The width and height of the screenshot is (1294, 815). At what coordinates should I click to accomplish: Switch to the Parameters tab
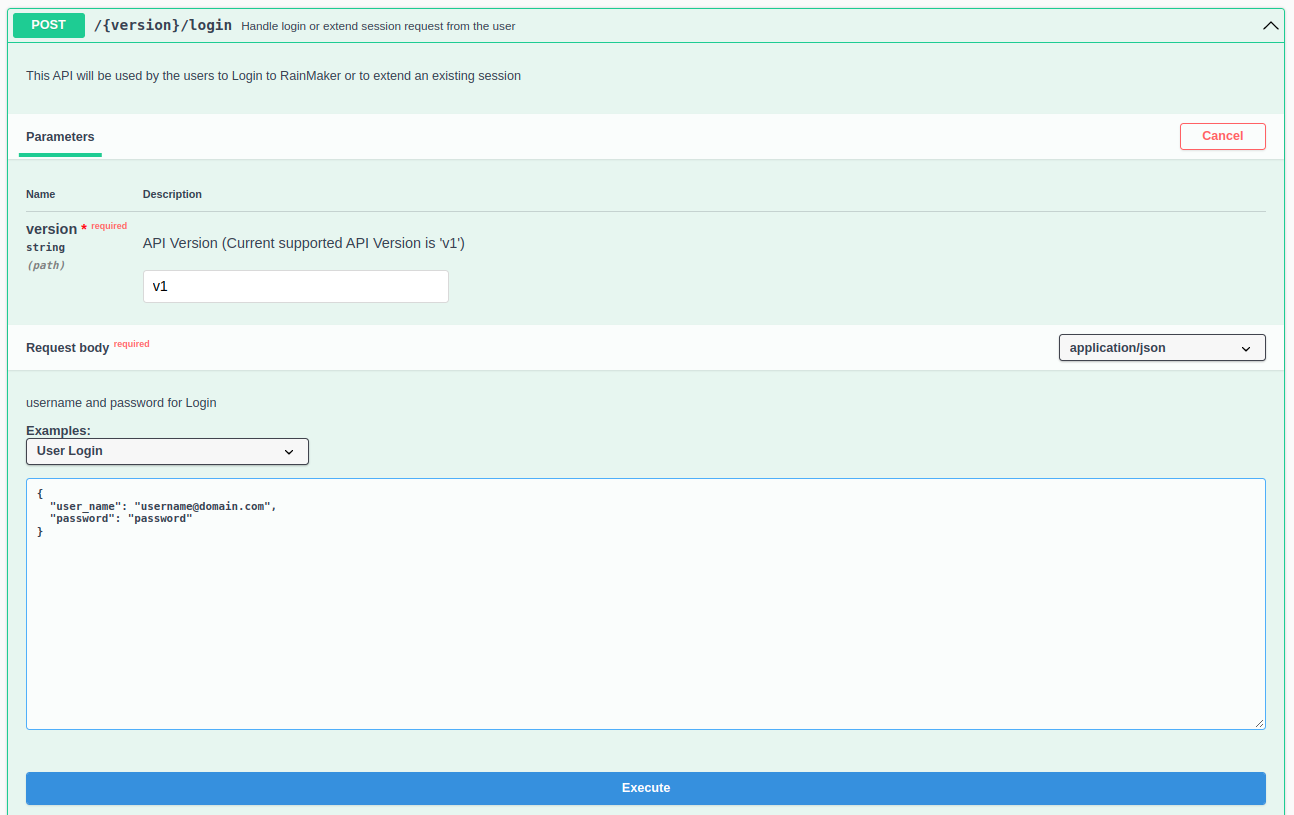coord(60,137)
